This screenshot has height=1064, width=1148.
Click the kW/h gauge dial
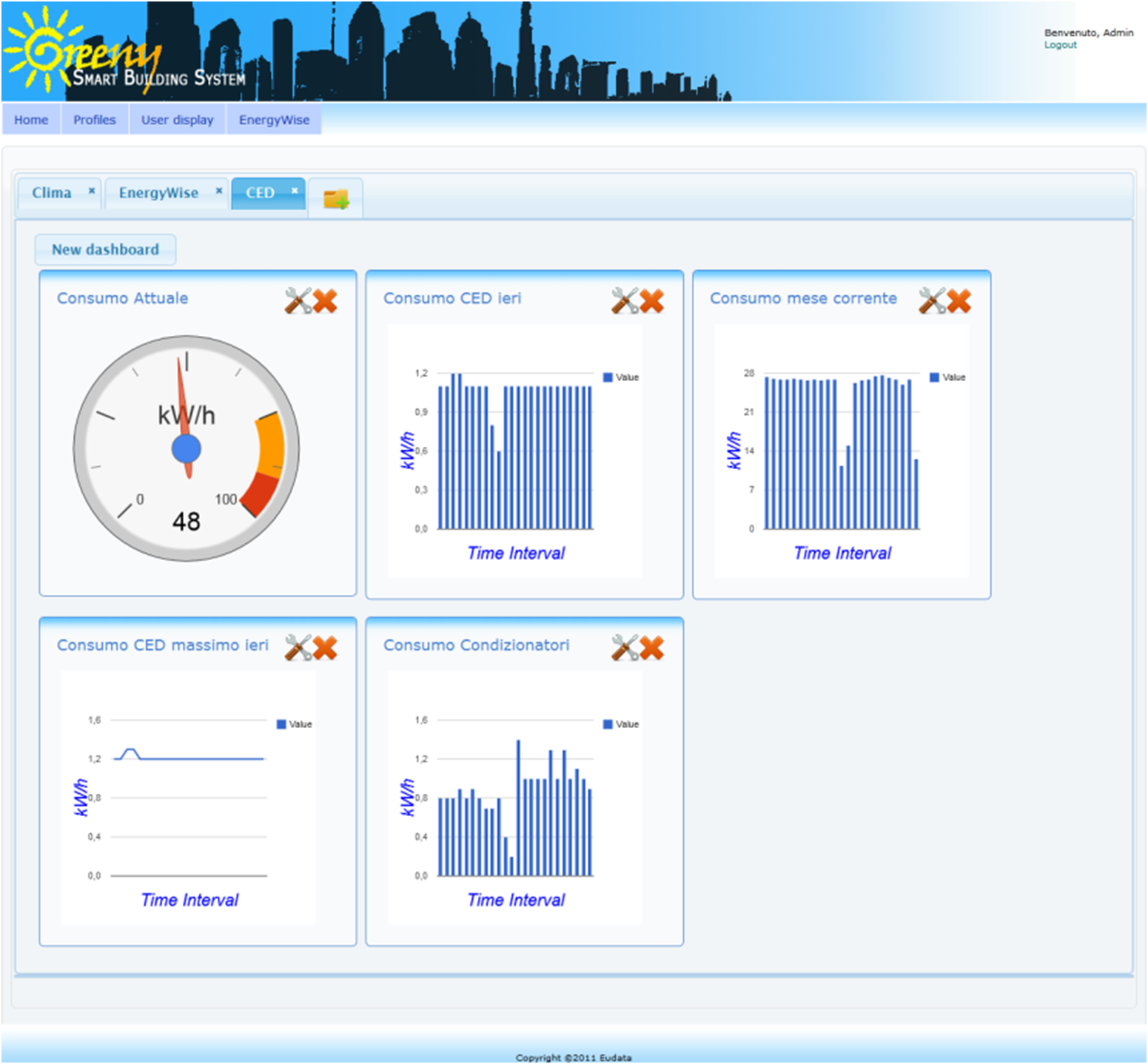coord(187,448)
